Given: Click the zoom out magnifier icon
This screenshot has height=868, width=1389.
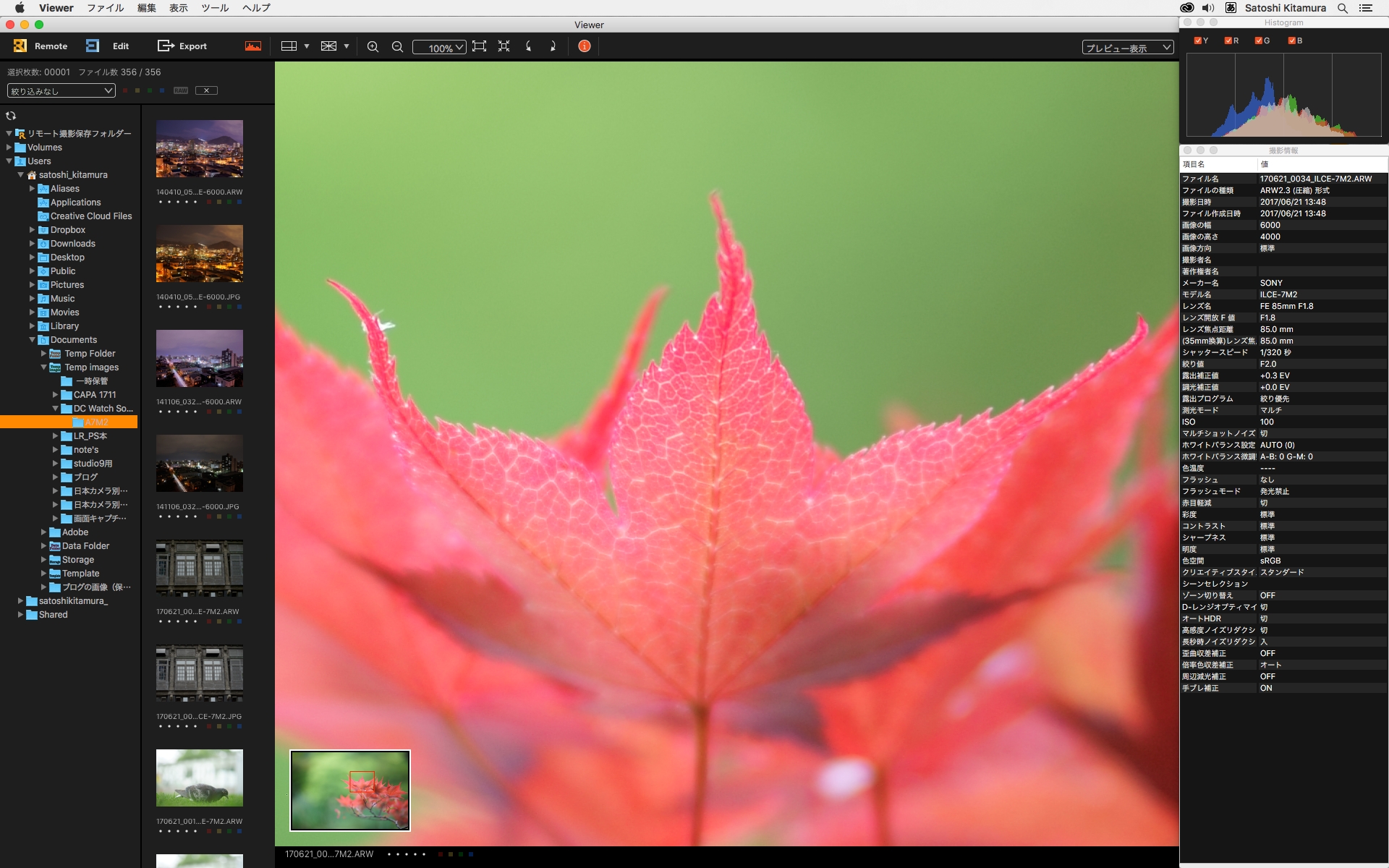Looking at the screenshot, I should [397, 46].
